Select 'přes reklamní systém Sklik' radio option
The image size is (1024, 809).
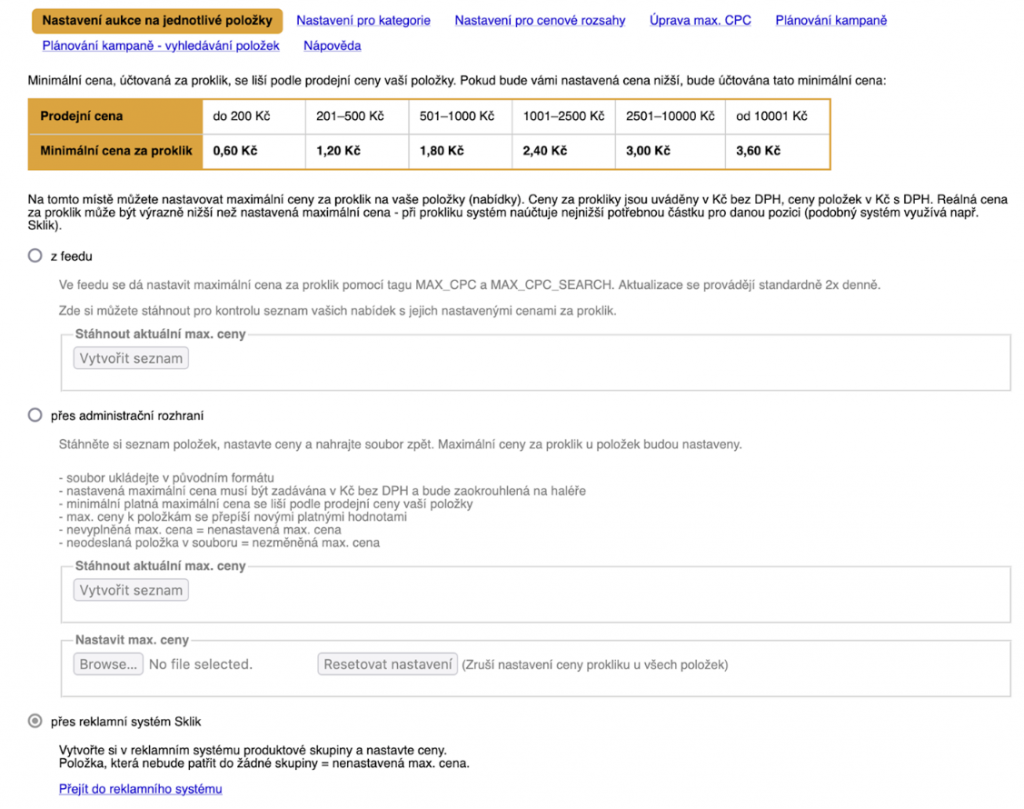click(35, 721)
